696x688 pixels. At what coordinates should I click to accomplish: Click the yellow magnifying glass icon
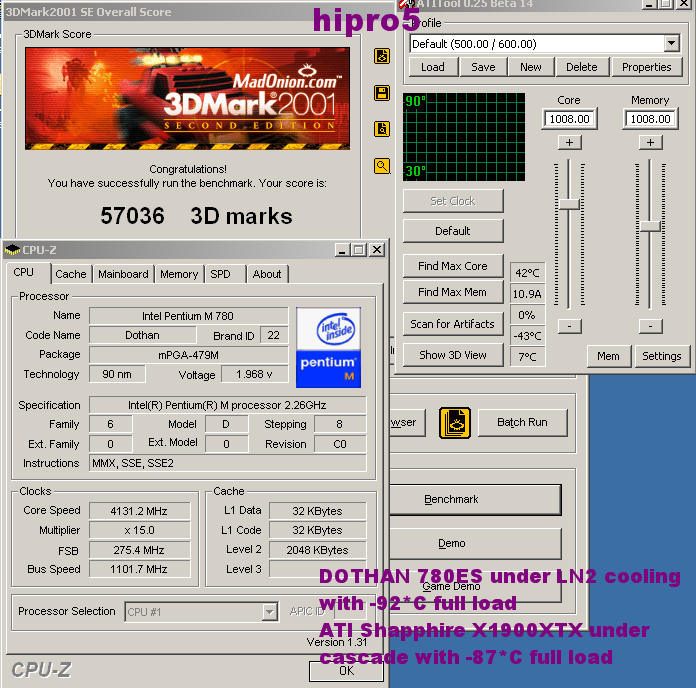pyautogui.click(x=382, y=166)
